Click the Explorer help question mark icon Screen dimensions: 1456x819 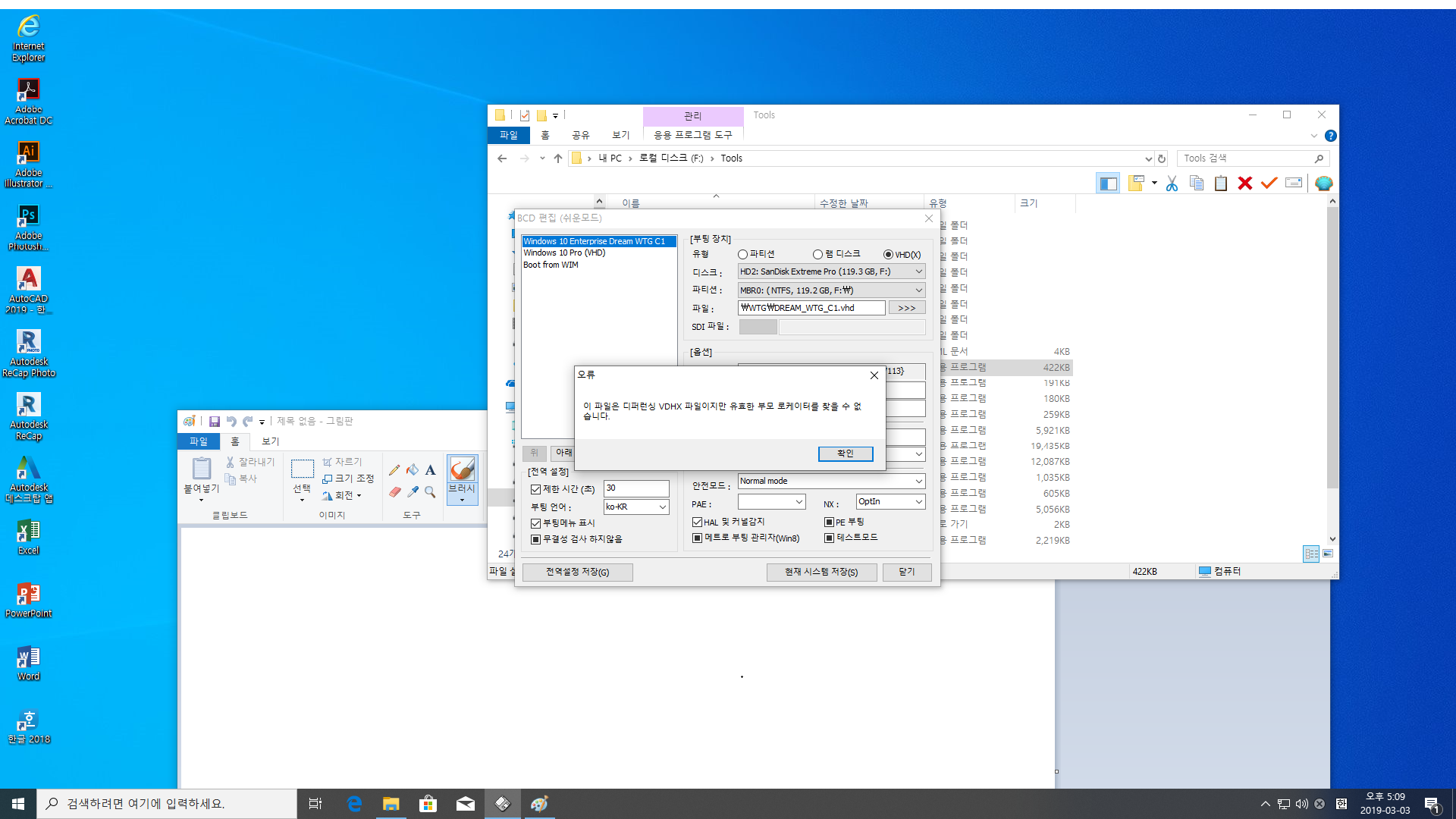coord(1330,136)
